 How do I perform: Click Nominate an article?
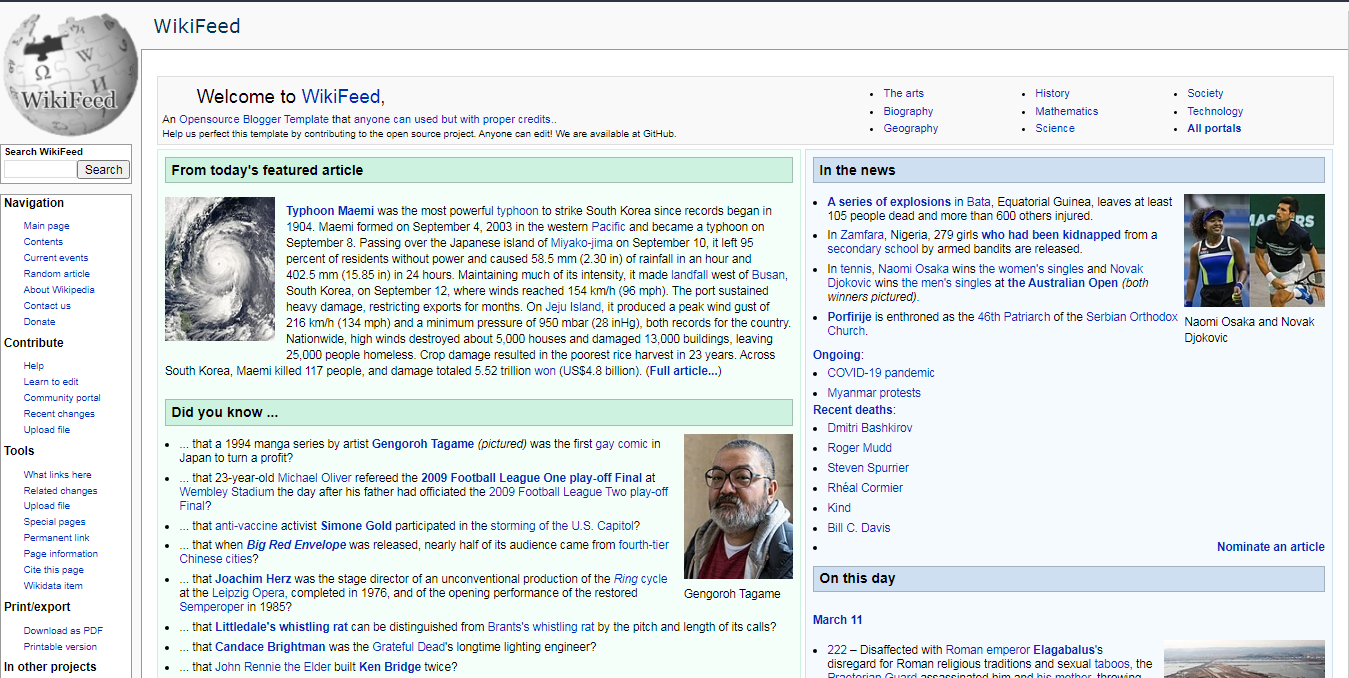1271,547
